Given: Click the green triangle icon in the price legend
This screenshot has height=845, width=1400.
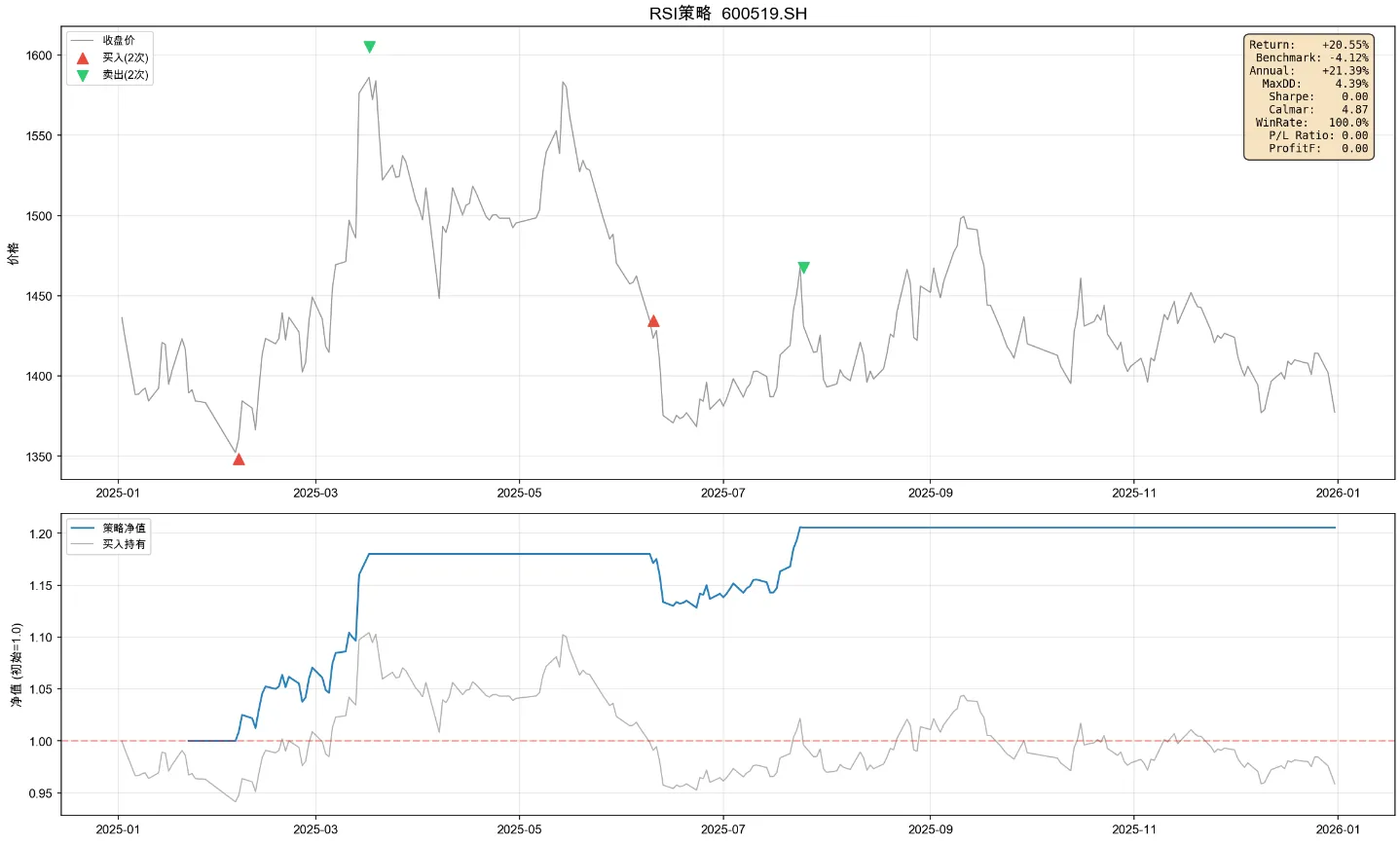Looking at the screenshot, I should (x=83, y=75).
